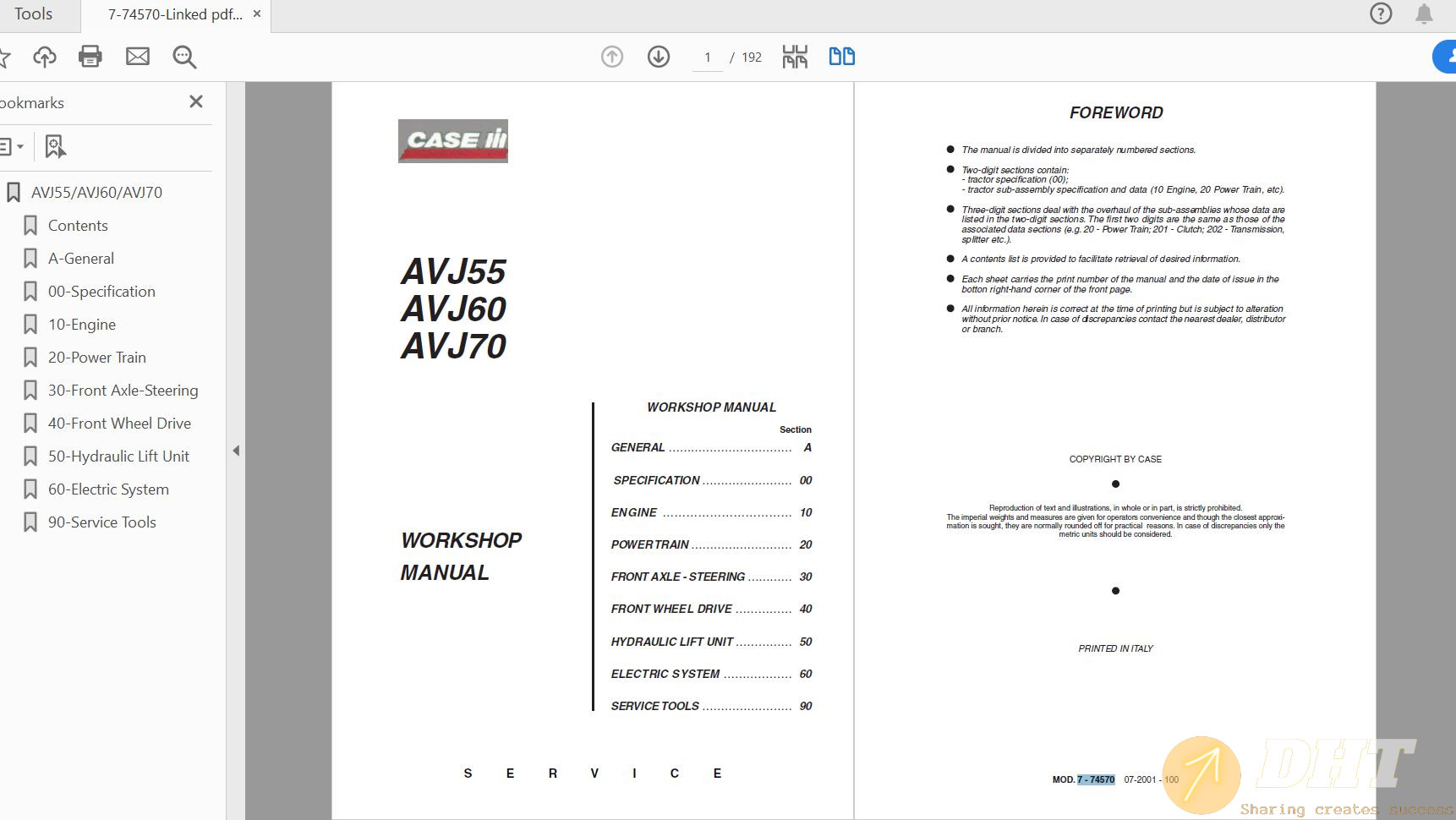
Task: Send the file by email envelope icon
Action: click(x=138, y=57)
